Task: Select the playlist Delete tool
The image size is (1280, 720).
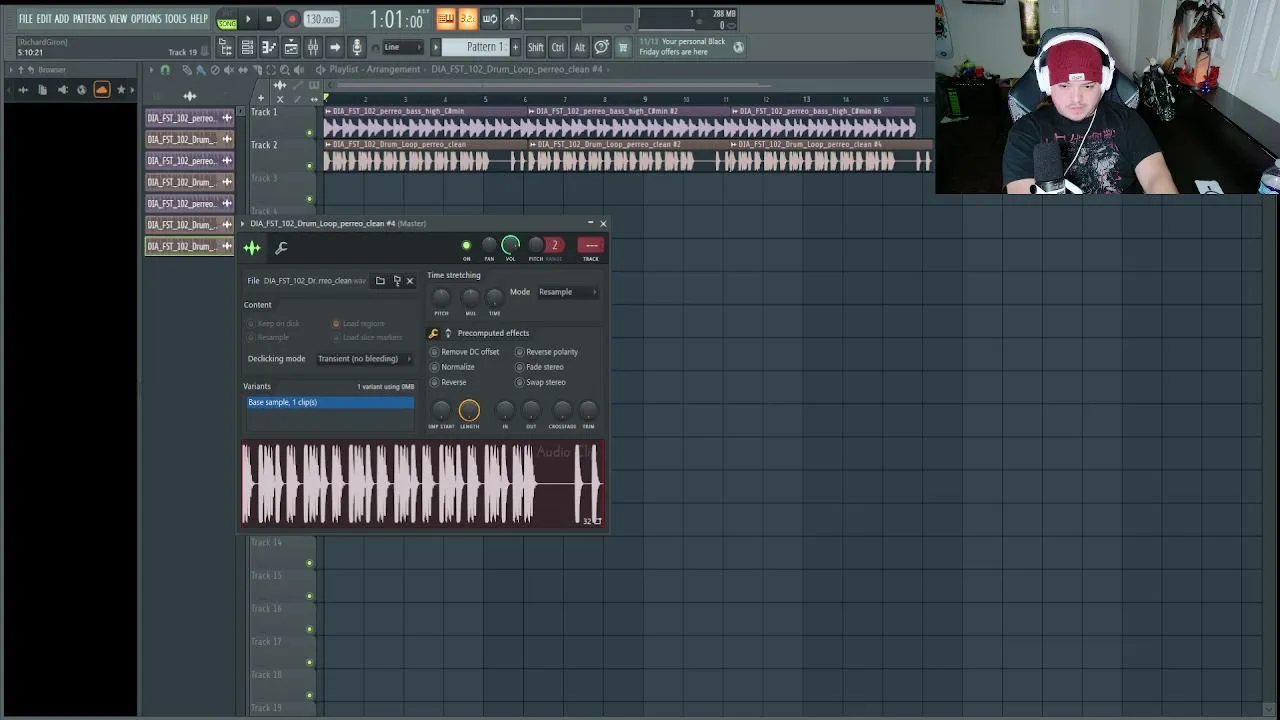Action: click(214, 70)
